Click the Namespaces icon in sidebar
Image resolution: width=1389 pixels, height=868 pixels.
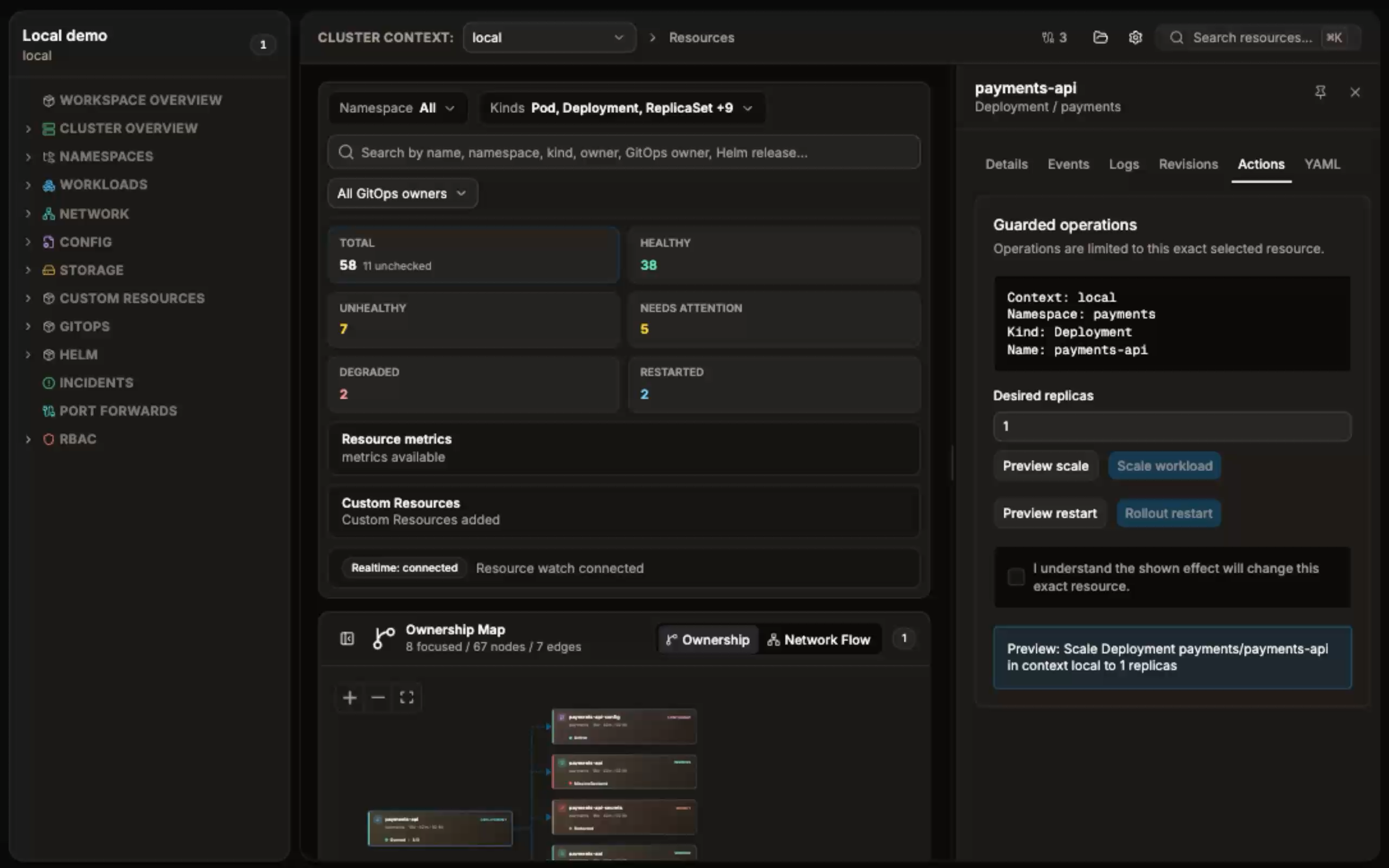coord(49,157)
